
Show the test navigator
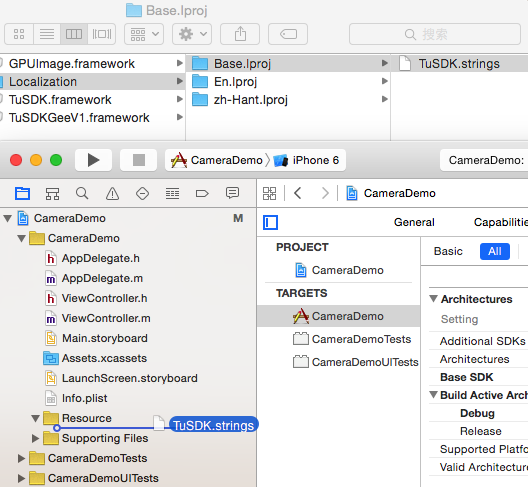(142, 193)
